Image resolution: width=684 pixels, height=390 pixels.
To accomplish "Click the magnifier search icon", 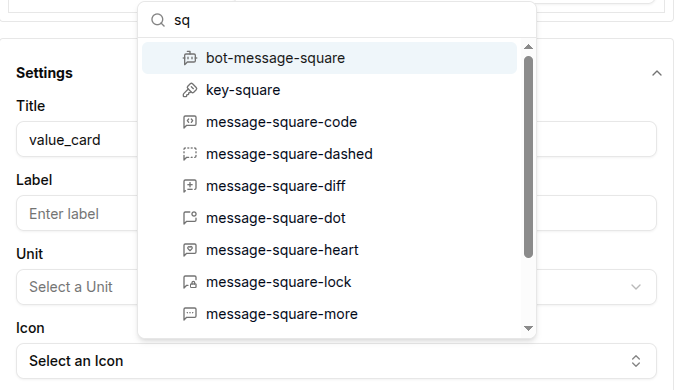I will click(157, 20).
